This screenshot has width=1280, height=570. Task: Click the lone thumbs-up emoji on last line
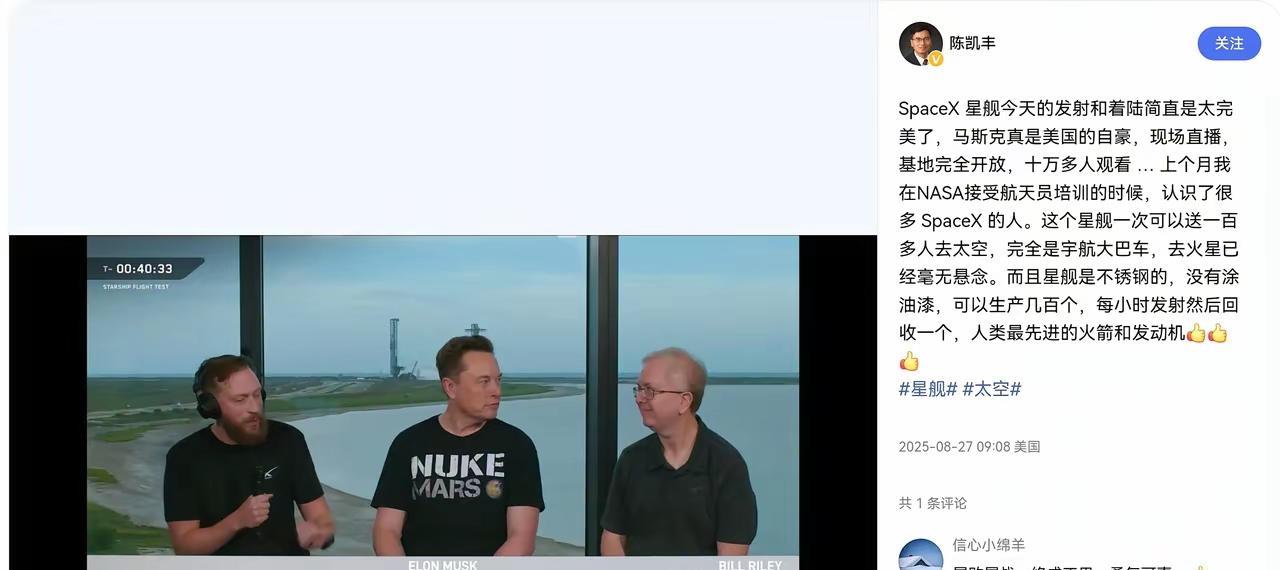coord(909,361)
